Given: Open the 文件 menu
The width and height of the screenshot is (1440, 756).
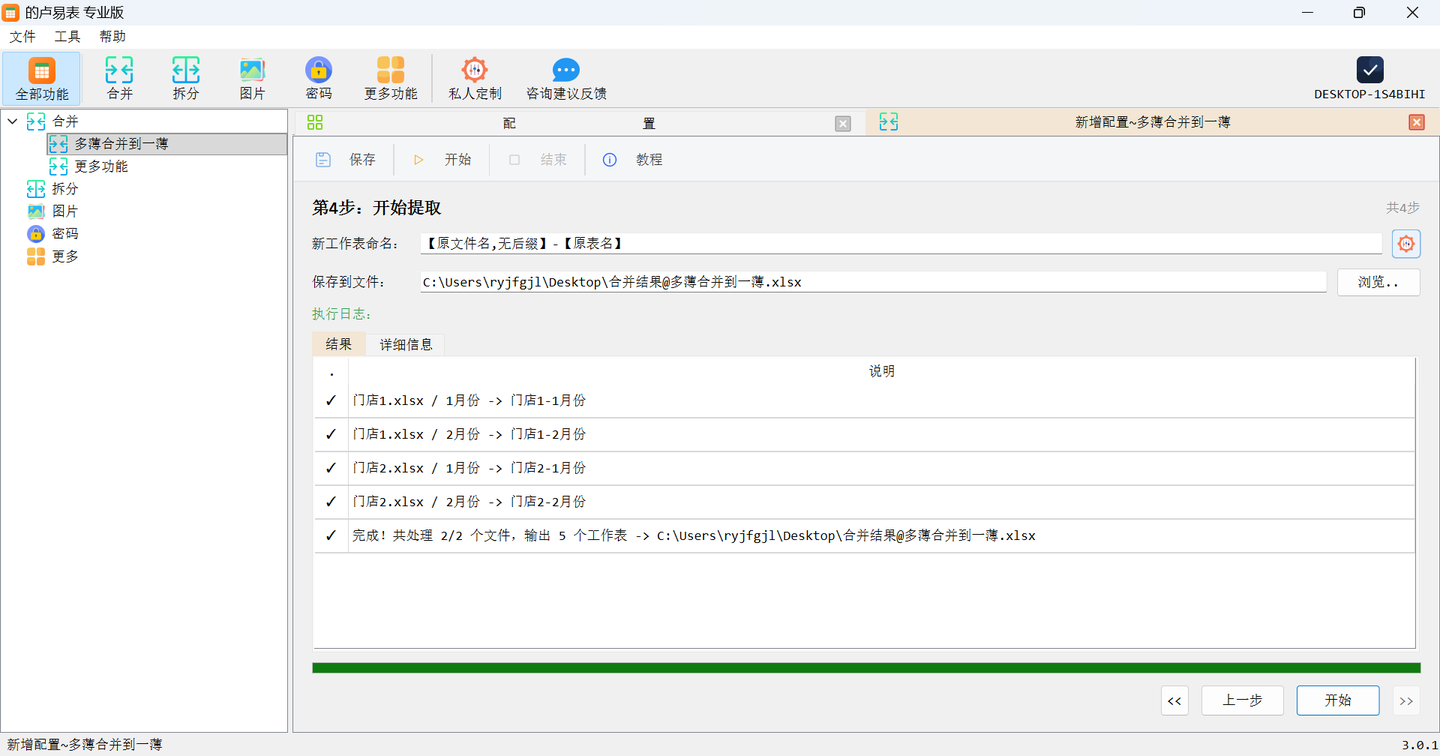Looking at the screenshot, I should click(22, 37).
